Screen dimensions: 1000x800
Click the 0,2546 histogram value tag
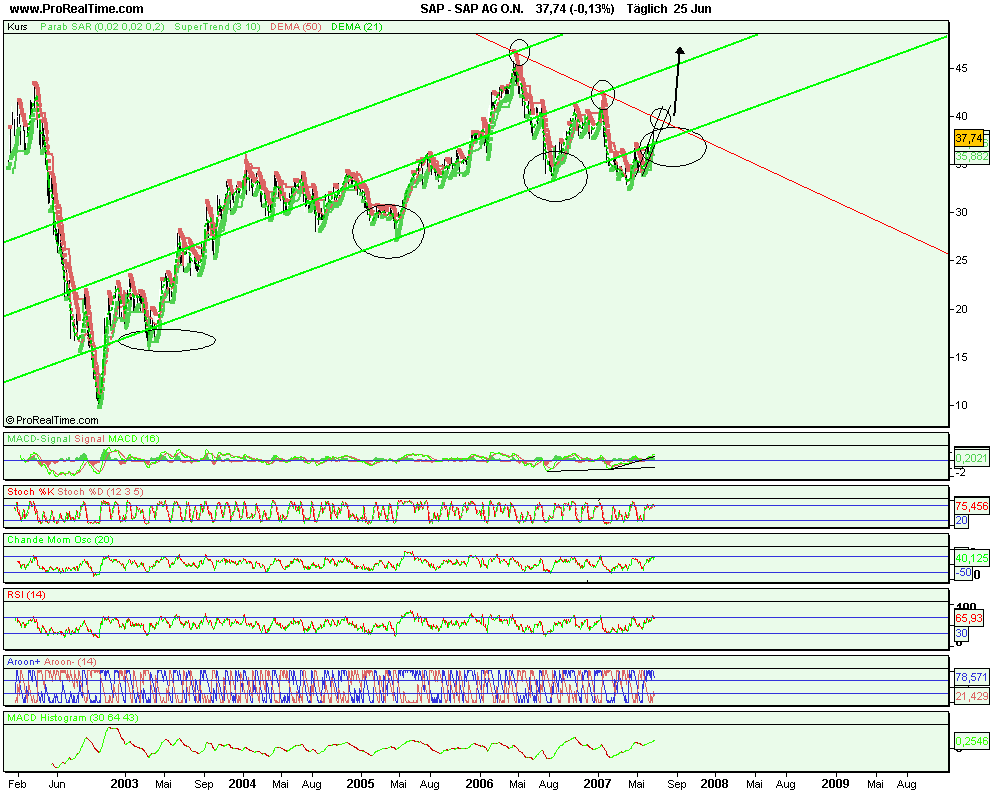[972, 741]
